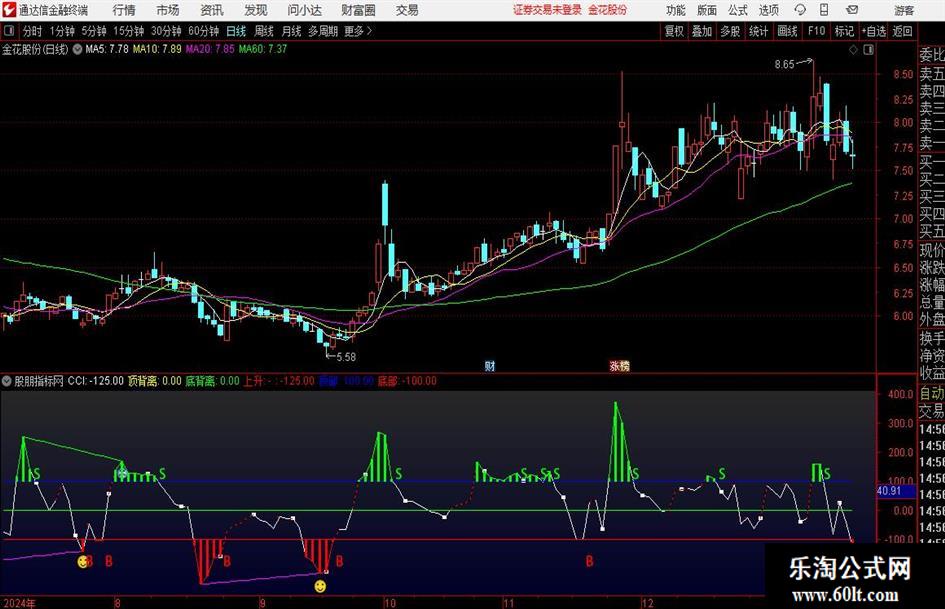Click the MA20: 7.85 indicator value

point(210,49)
